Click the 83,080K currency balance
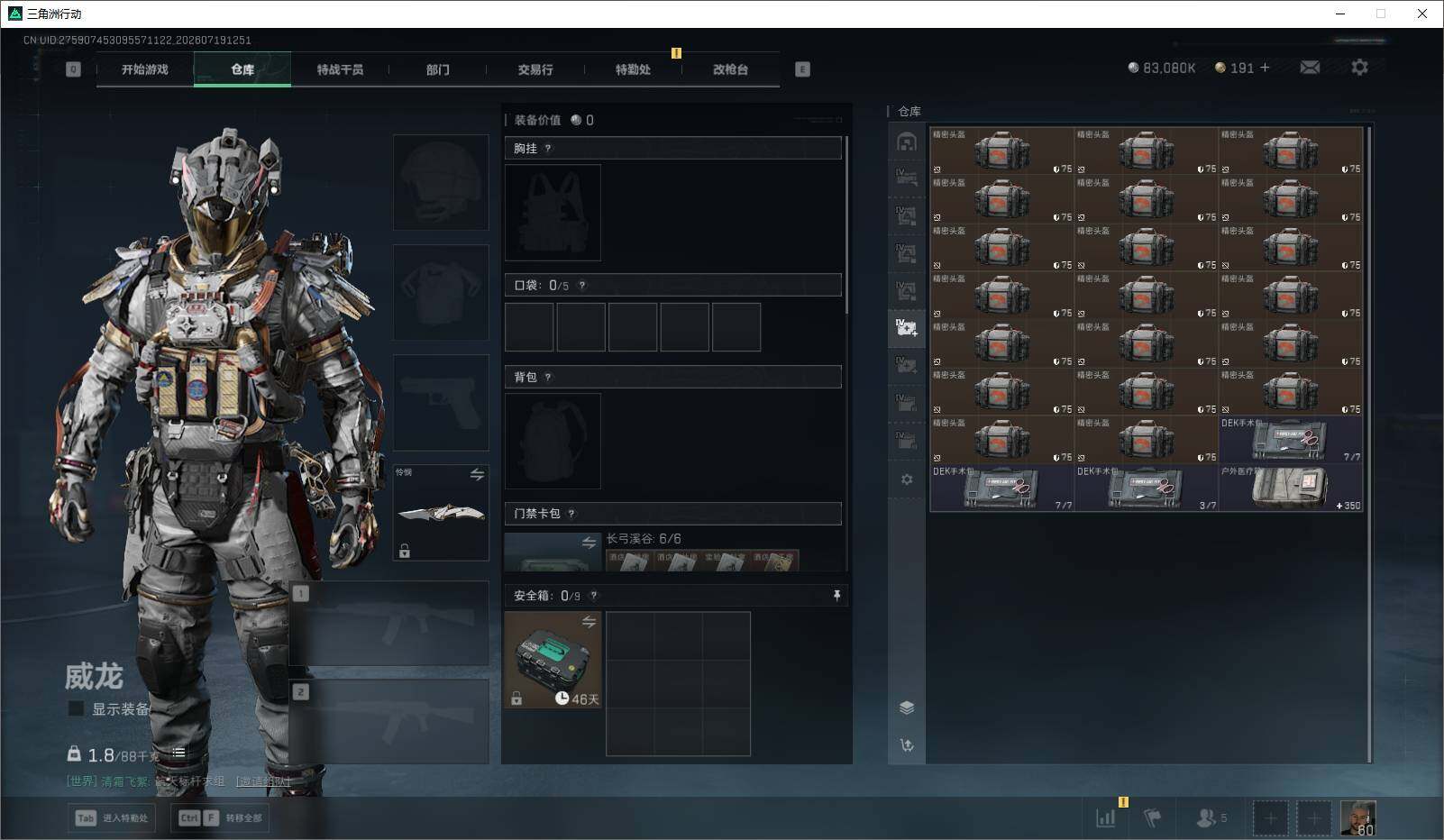The image size is (1444, 840). 1162,68
